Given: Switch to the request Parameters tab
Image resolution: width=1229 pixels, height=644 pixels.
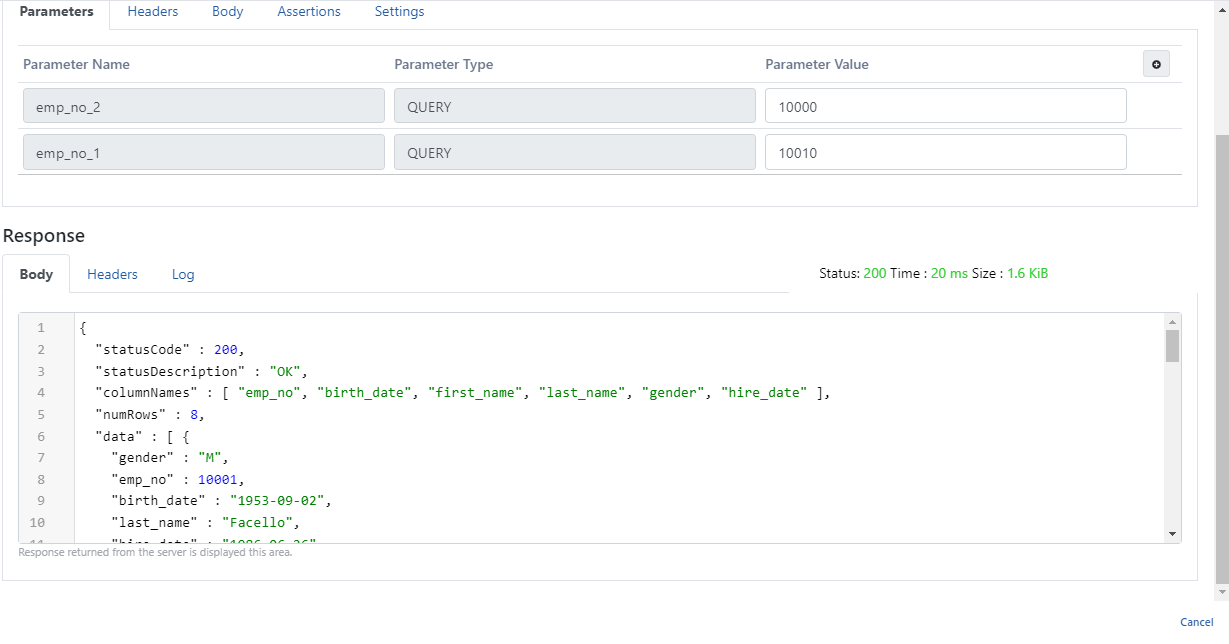Looking at the screenshot, I should click(x=56, y=12).
